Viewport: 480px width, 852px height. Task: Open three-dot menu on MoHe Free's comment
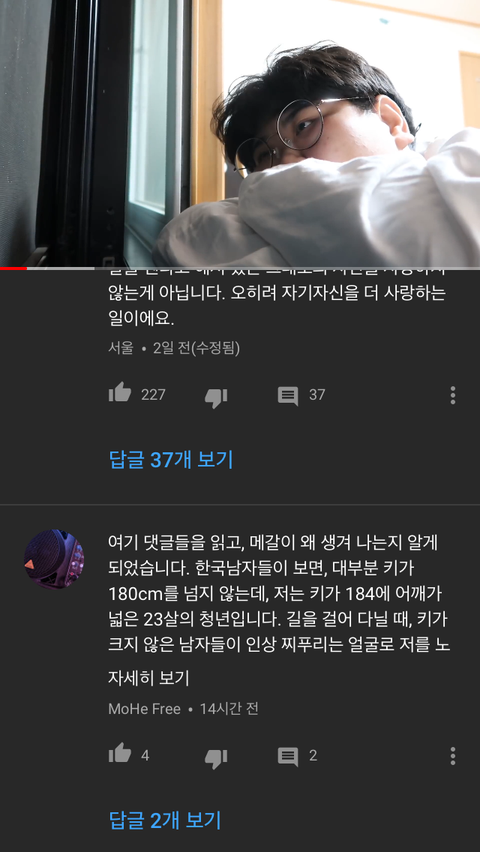[x=452, y=756]
